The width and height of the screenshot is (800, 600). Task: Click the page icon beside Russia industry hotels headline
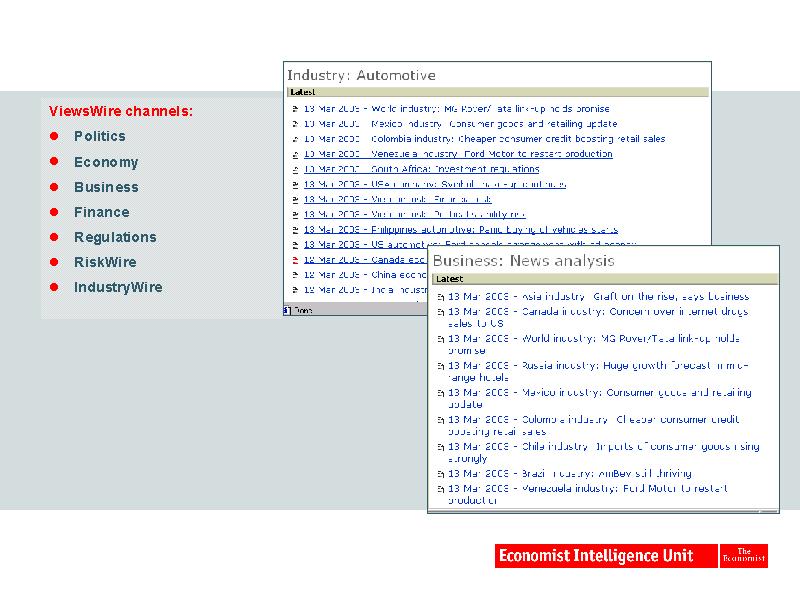pyautogui.click(x=441, y=366)
